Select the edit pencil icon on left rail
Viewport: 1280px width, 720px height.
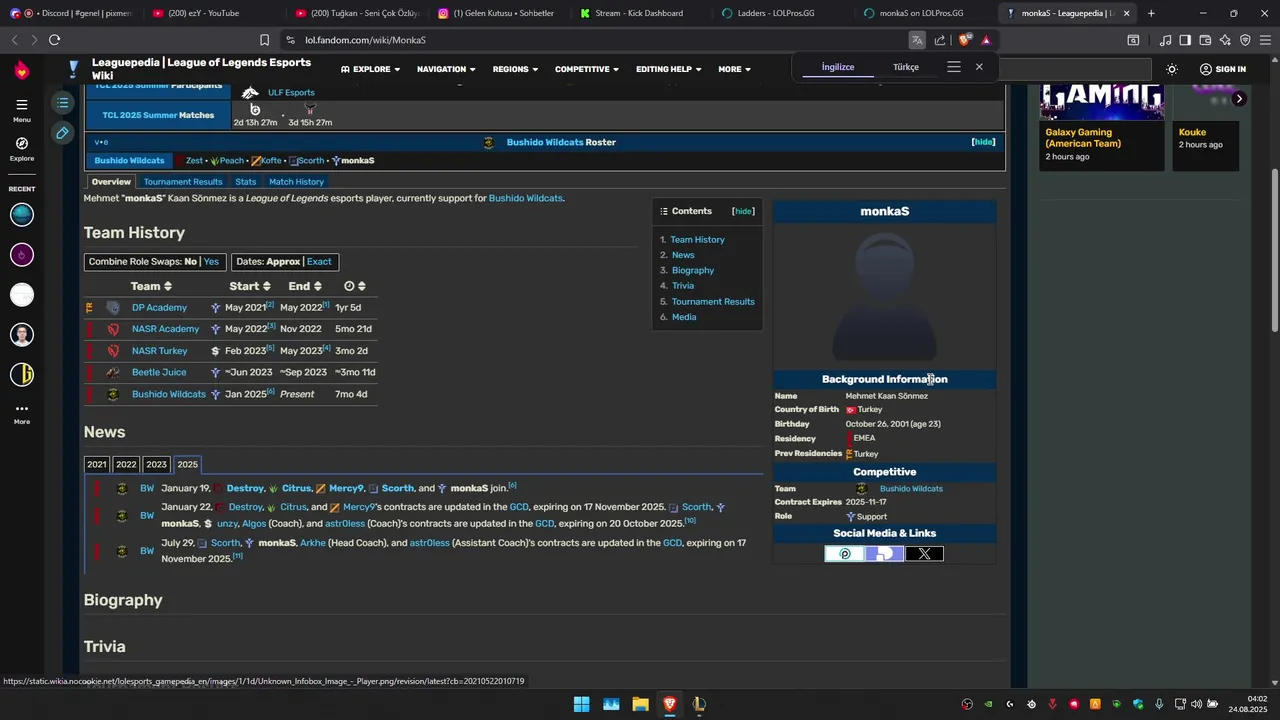pyautogui.click(x=62, y=132)
